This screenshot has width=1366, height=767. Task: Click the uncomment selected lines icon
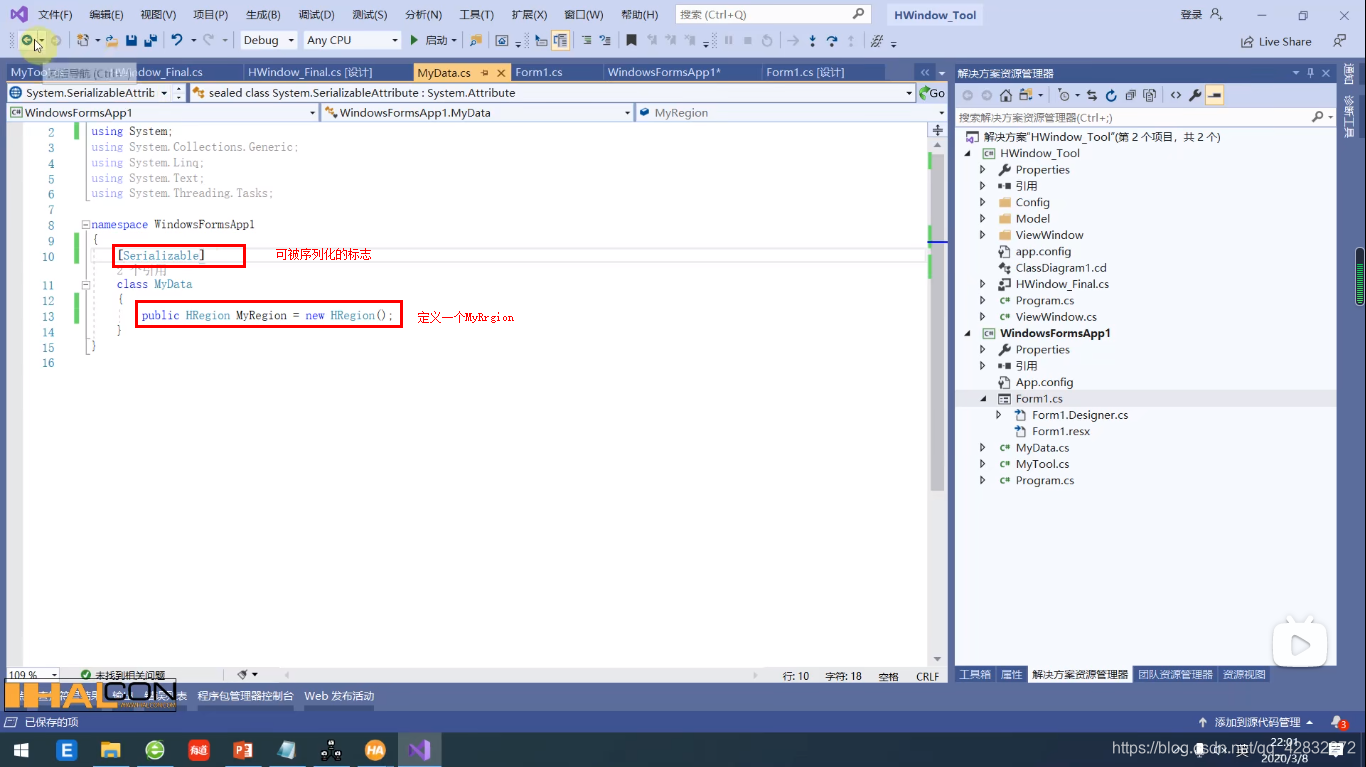(605, 40)
